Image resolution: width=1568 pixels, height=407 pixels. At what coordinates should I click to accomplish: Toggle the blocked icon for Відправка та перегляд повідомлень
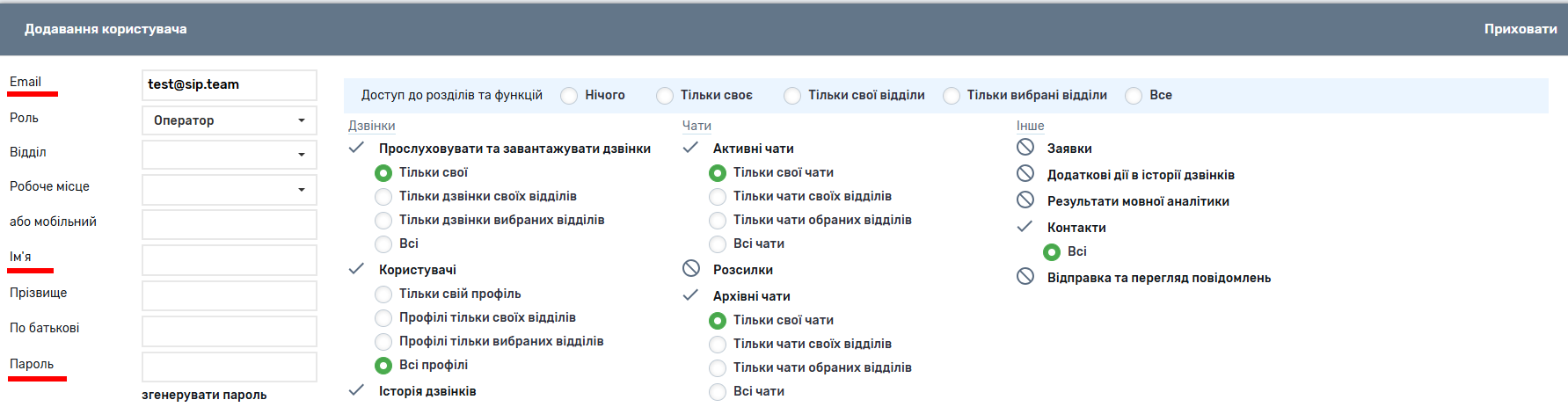click(x=1025, y=276)
